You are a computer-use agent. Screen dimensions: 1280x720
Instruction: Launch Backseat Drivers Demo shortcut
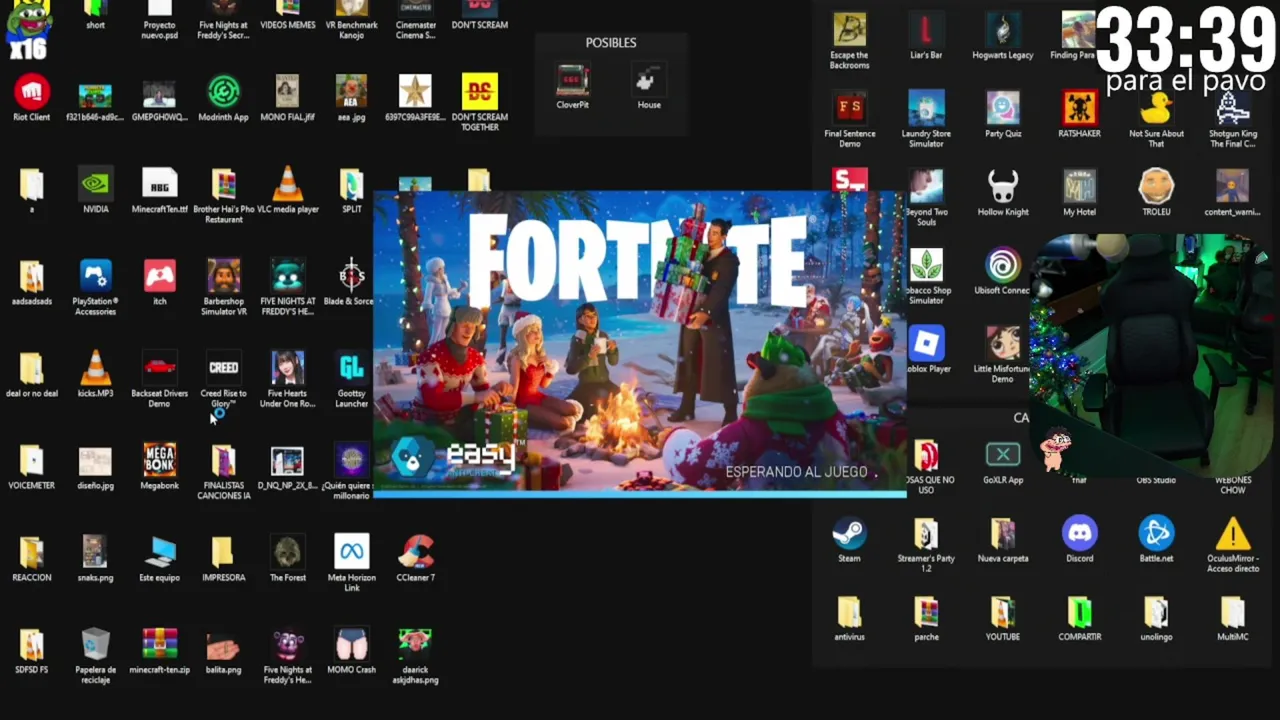tap(159, 369)
